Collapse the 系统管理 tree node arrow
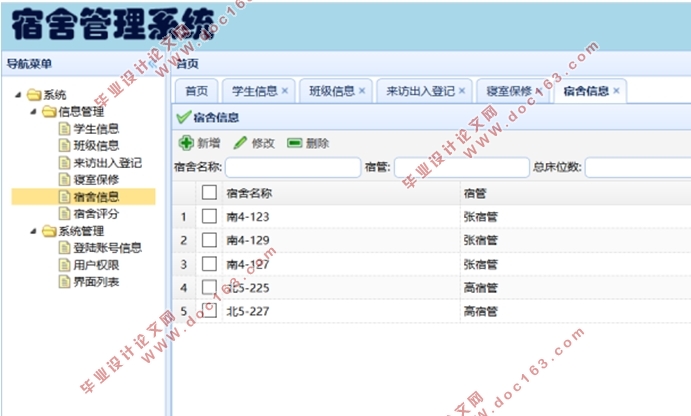Image resolution: width=691 pixels, height=416 pixels. (x=33, y=231)
